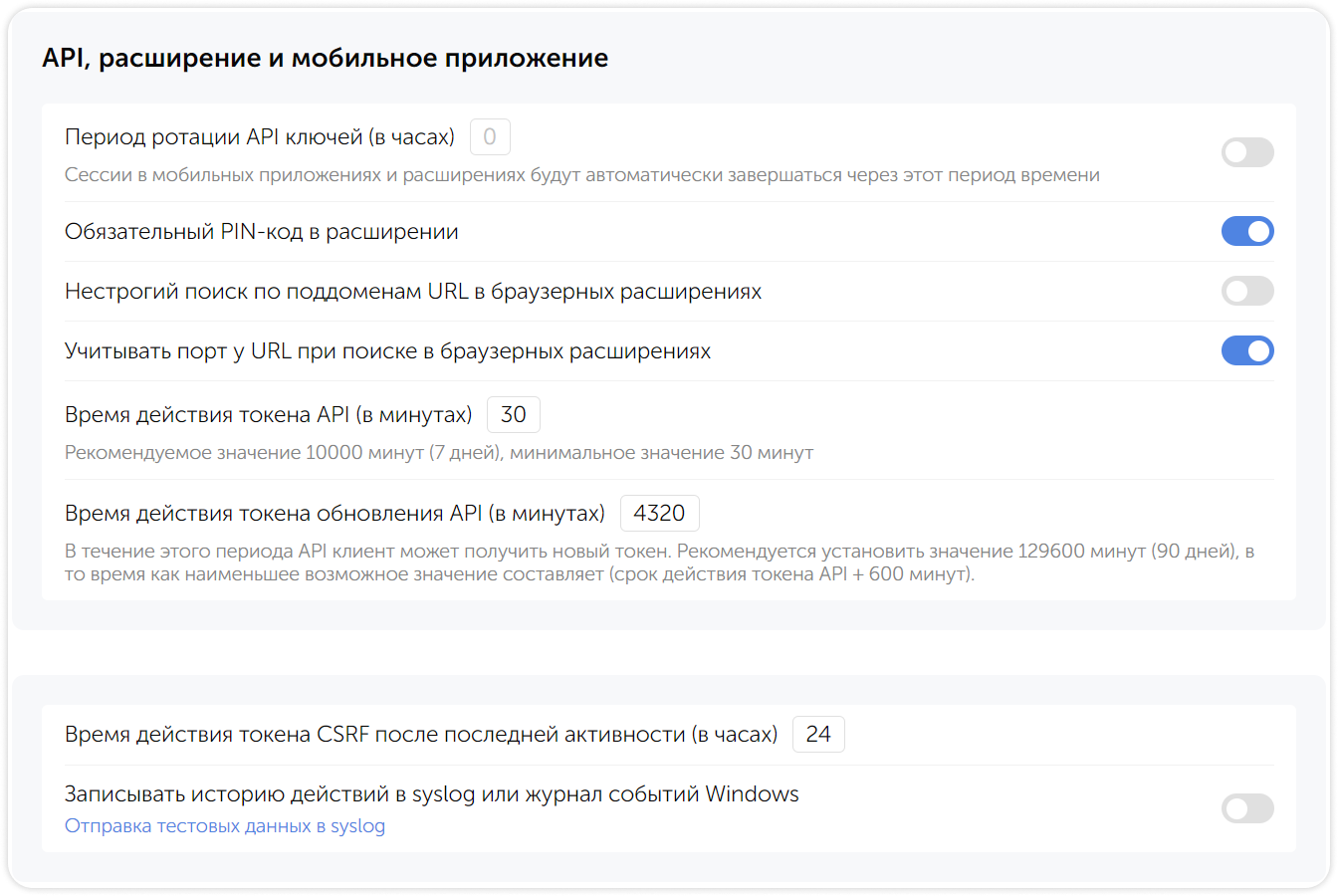Click the heading 'API, расширение и мобильное приложение'

coord(324,58)
